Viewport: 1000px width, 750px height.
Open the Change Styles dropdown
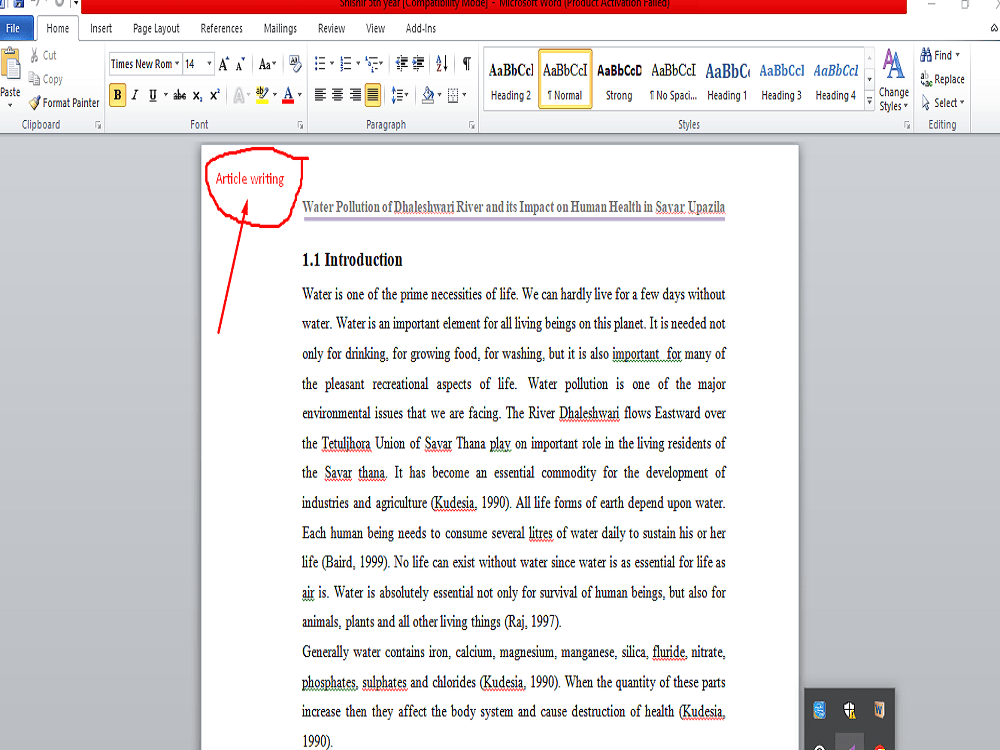click(893, 95)
